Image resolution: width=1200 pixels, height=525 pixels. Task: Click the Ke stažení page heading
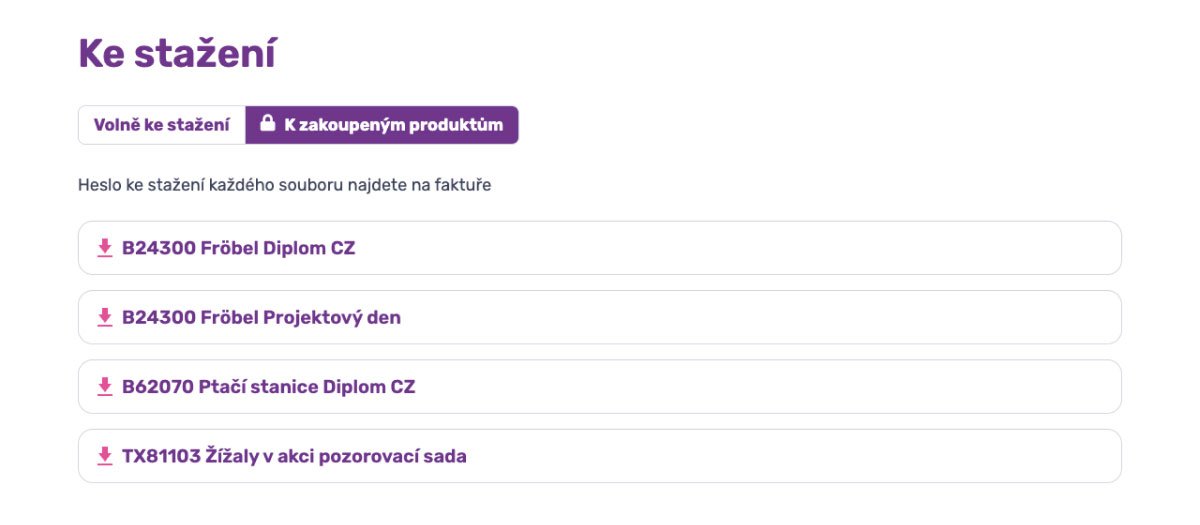(177, 54)
